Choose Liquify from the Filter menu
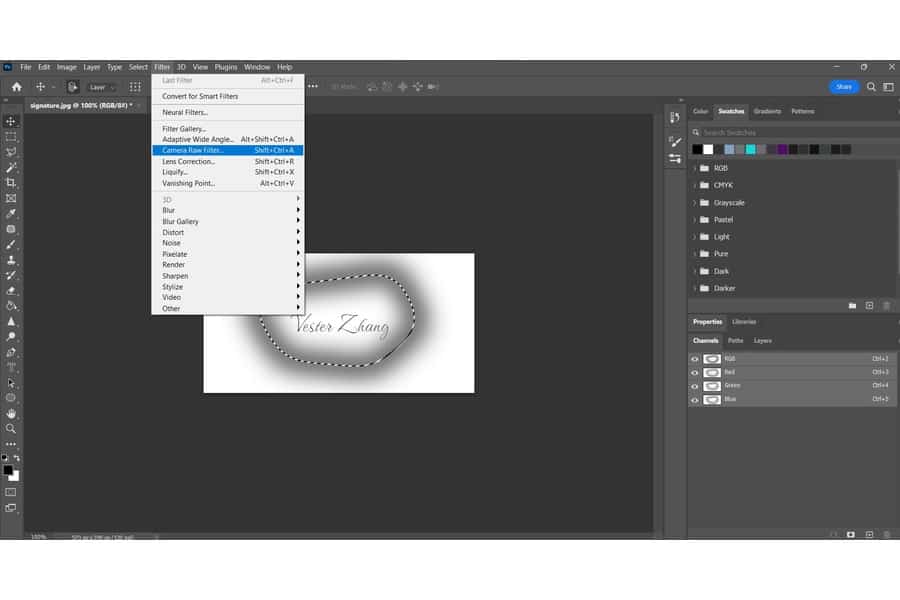The height and width of the screenshot is (600, 900). coord(228,172)
